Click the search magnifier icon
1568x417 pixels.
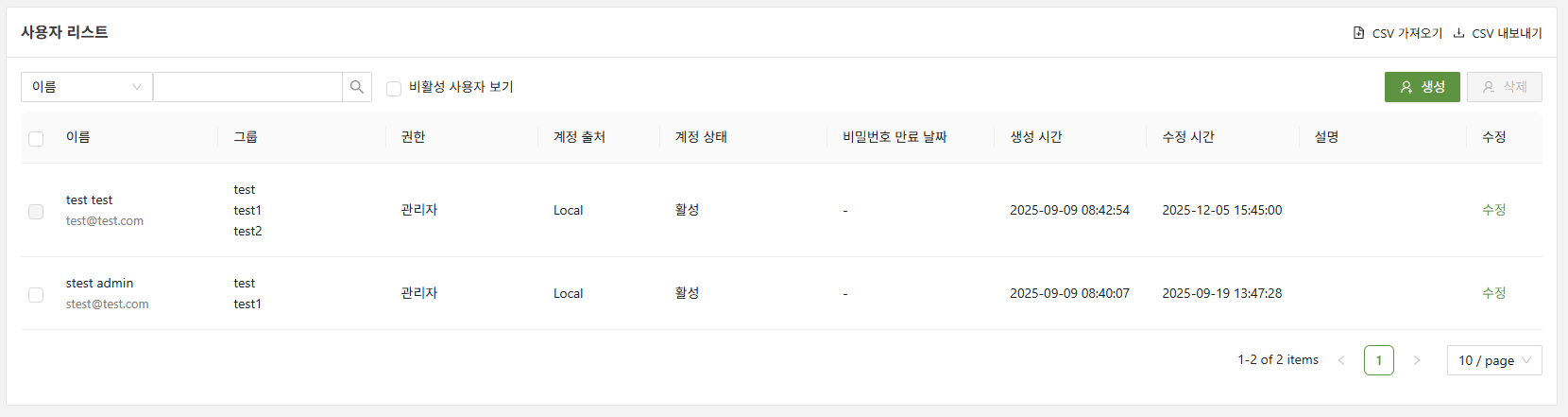click(357, 87)
